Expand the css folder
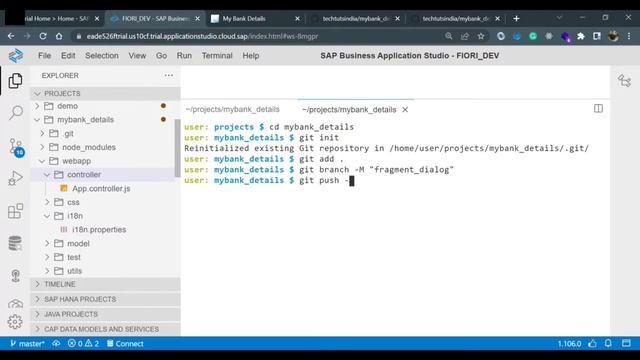 point(47,202)
